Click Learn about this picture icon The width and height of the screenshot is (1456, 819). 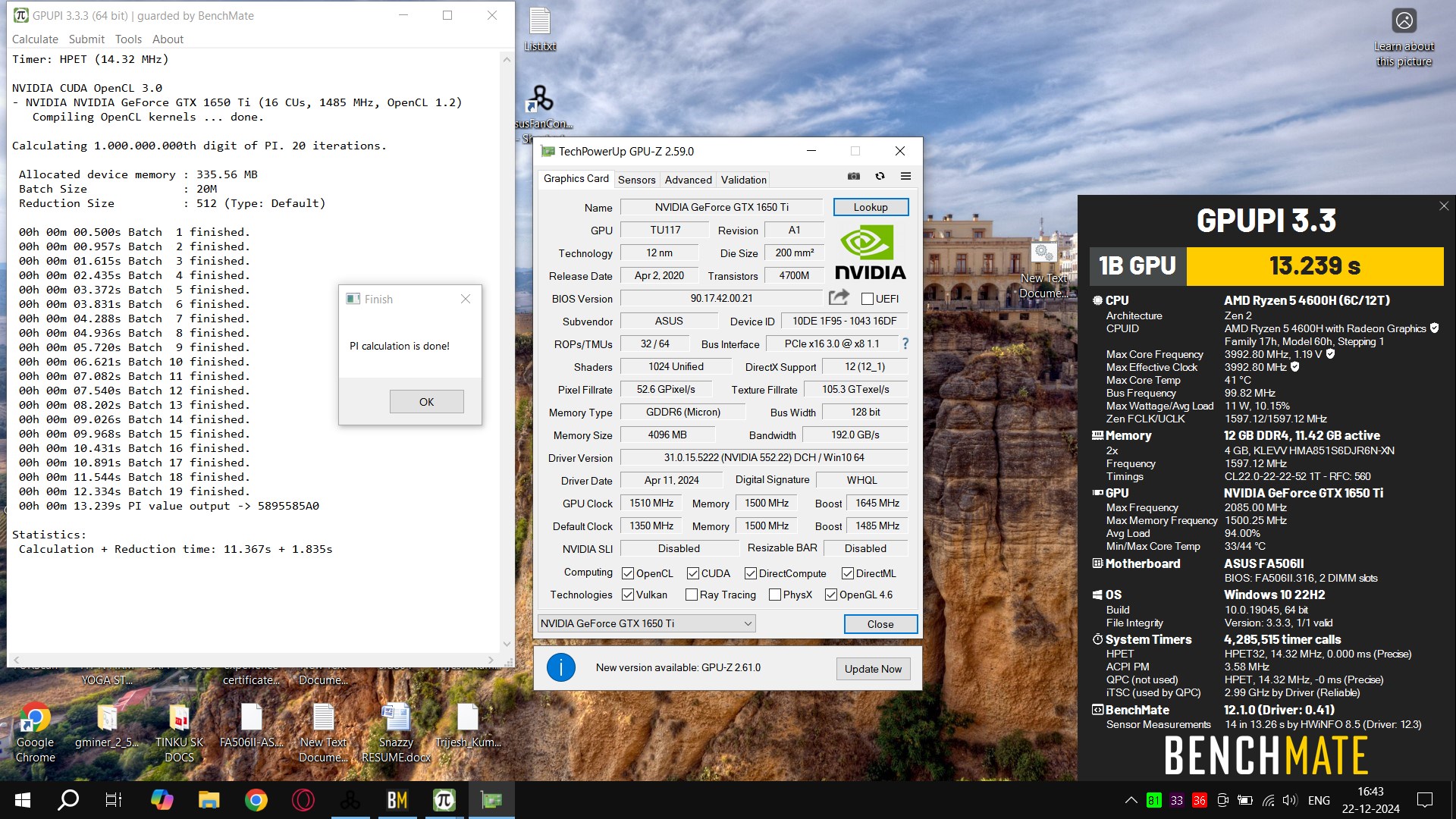pos(1404,38)
